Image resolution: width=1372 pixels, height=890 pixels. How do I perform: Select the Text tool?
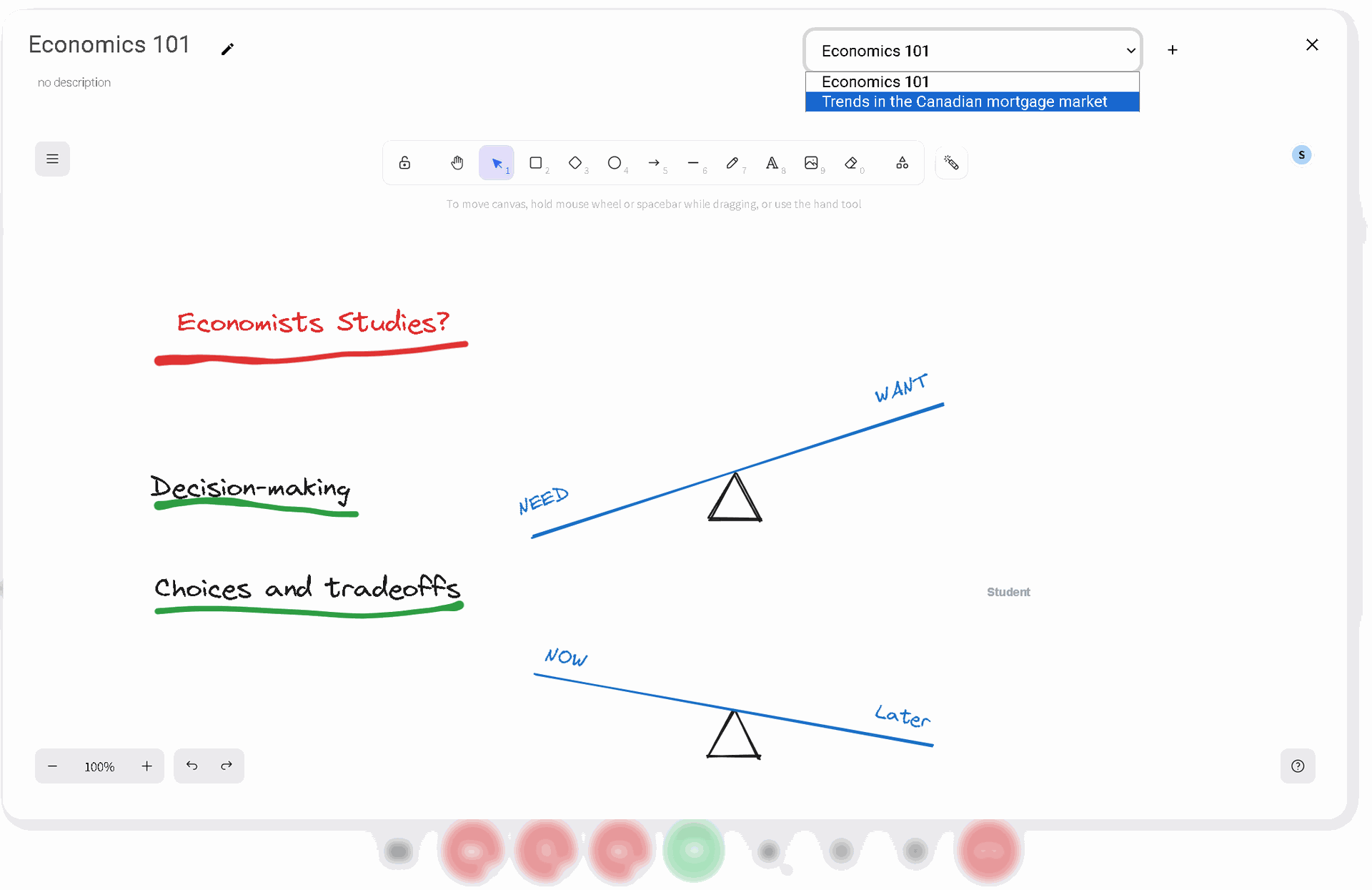click(772, 163)
